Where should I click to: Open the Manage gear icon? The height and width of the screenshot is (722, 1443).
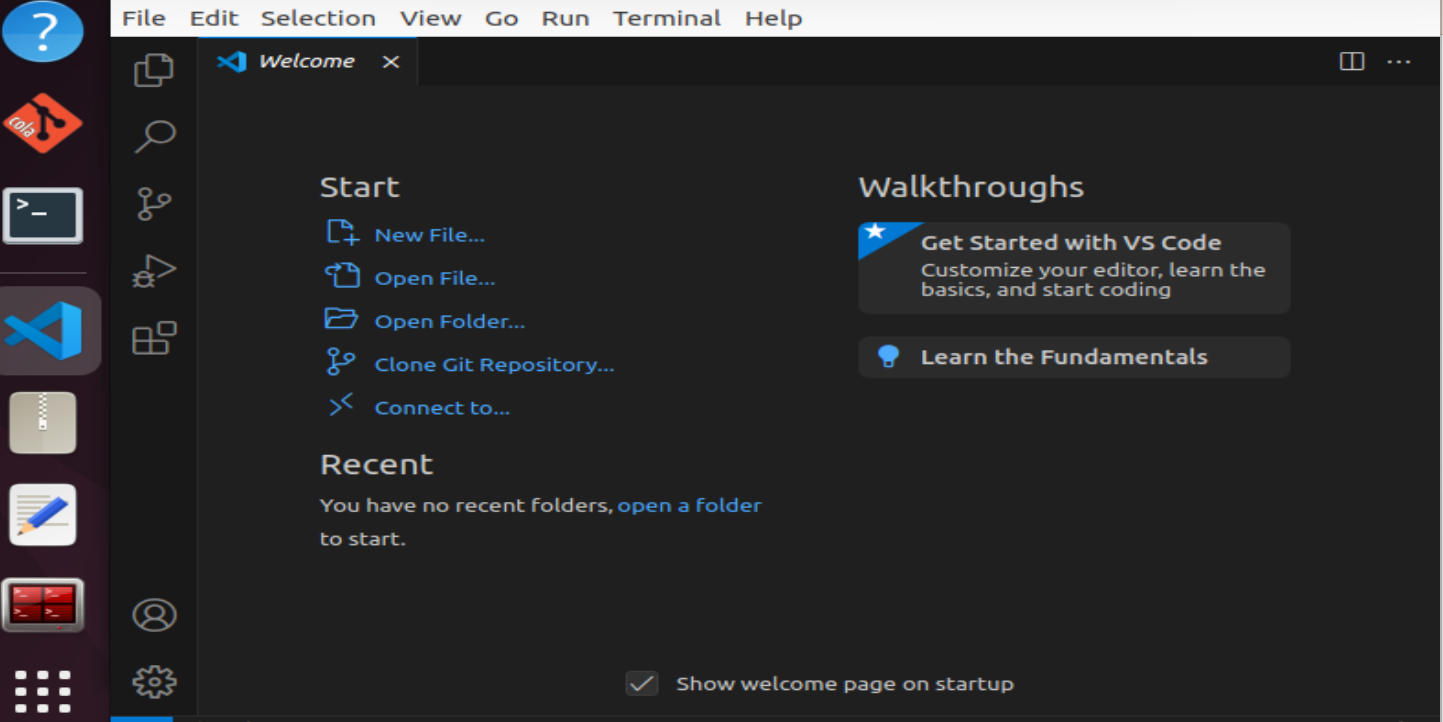click(154, 682)
